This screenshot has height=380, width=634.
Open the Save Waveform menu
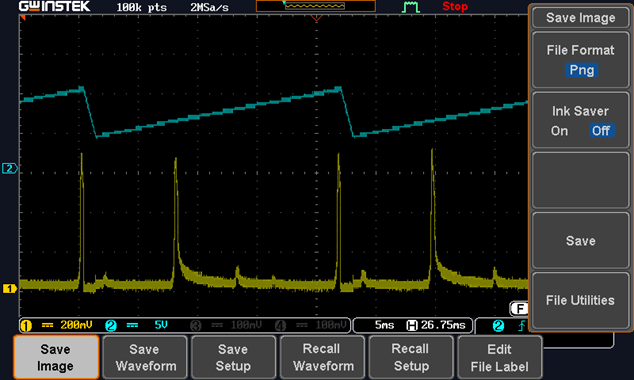(x=145, y=357)
